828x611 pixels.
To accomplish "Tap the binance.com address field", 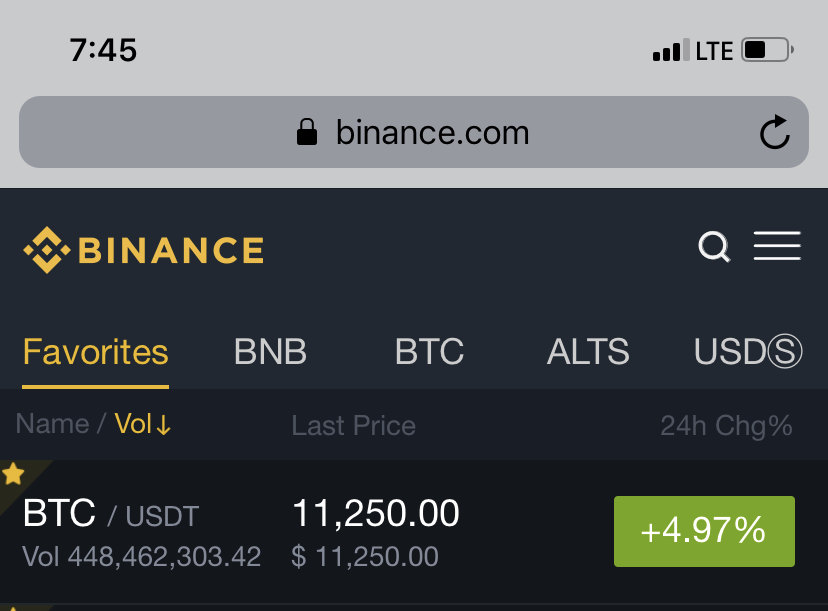I will point(413,132).
